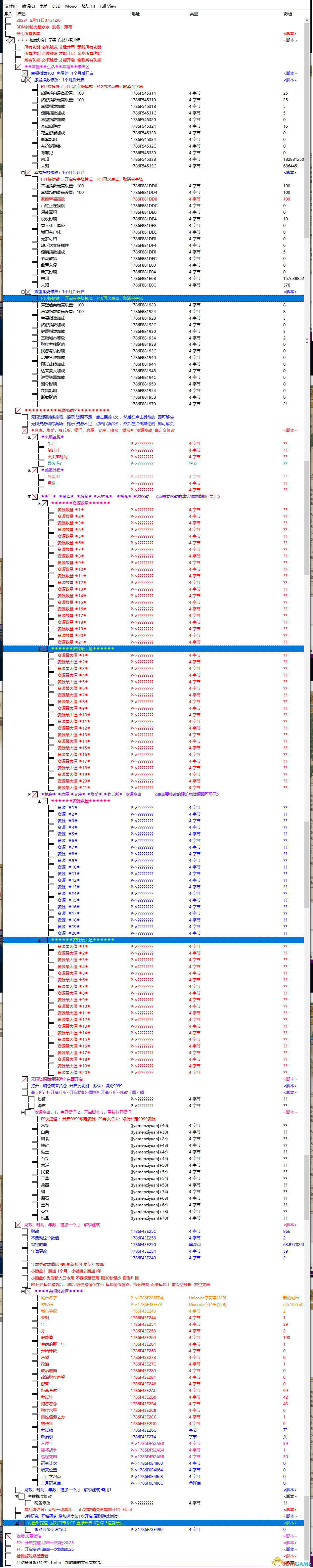Enable the 家庭幸福指数 checkbox
The width and height of the screenshot is (313, 1568).
click(x=35, y=199)
